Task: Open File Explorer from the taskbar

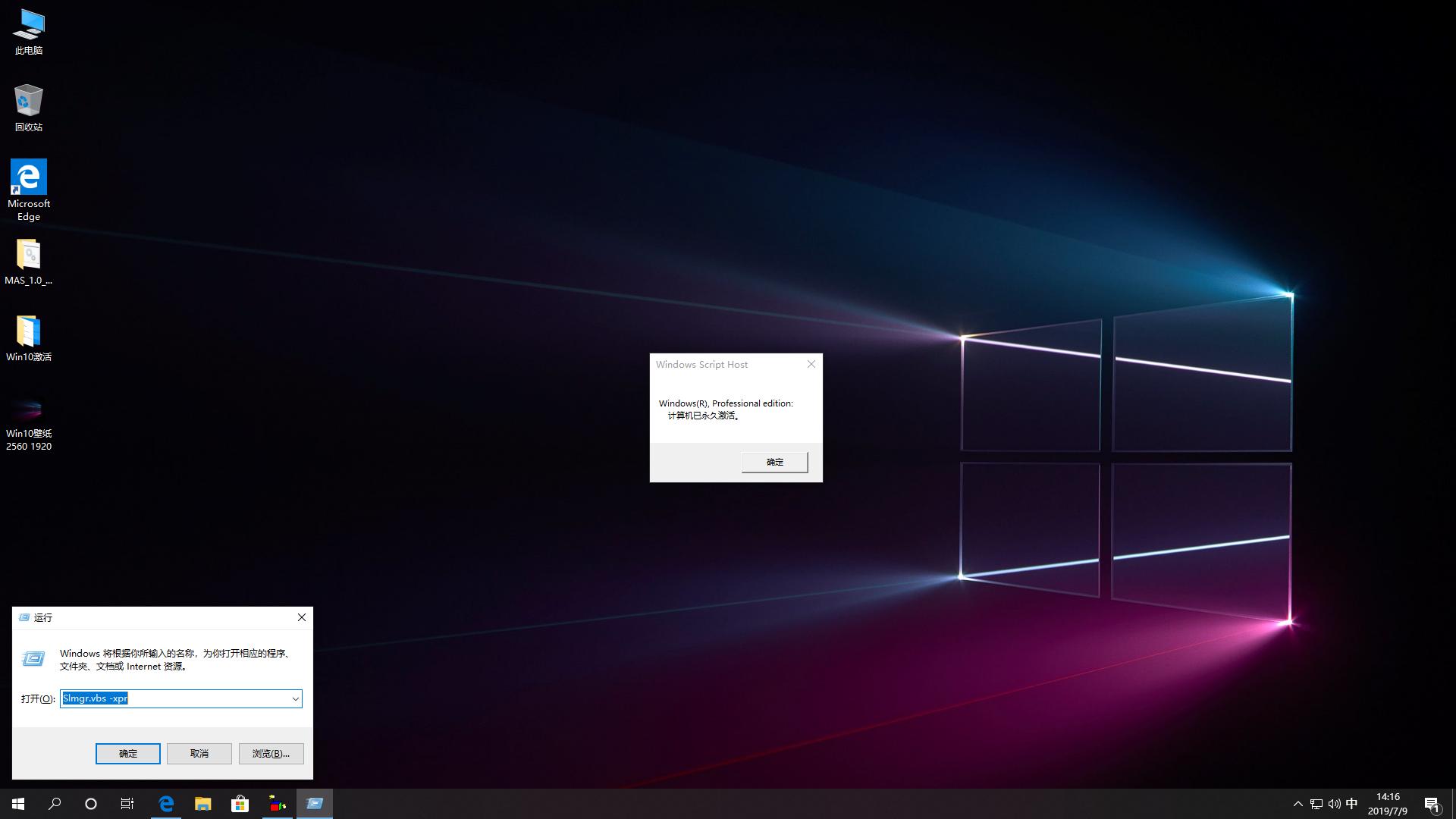Action: pos(202,803)
